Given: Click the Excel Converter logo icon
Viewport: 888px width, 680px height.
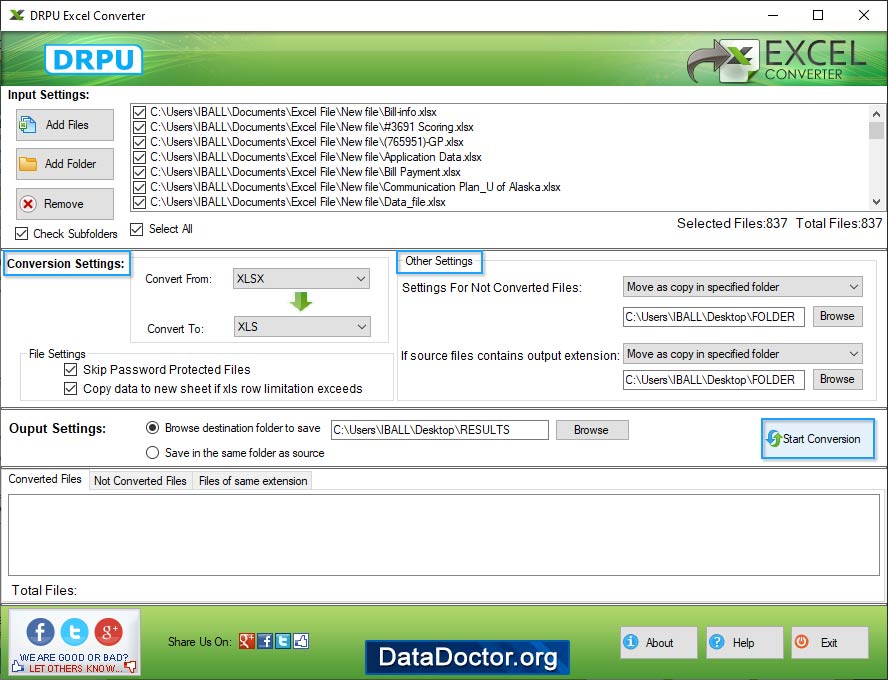Looking at the screenshot, I should pos(723,61).
